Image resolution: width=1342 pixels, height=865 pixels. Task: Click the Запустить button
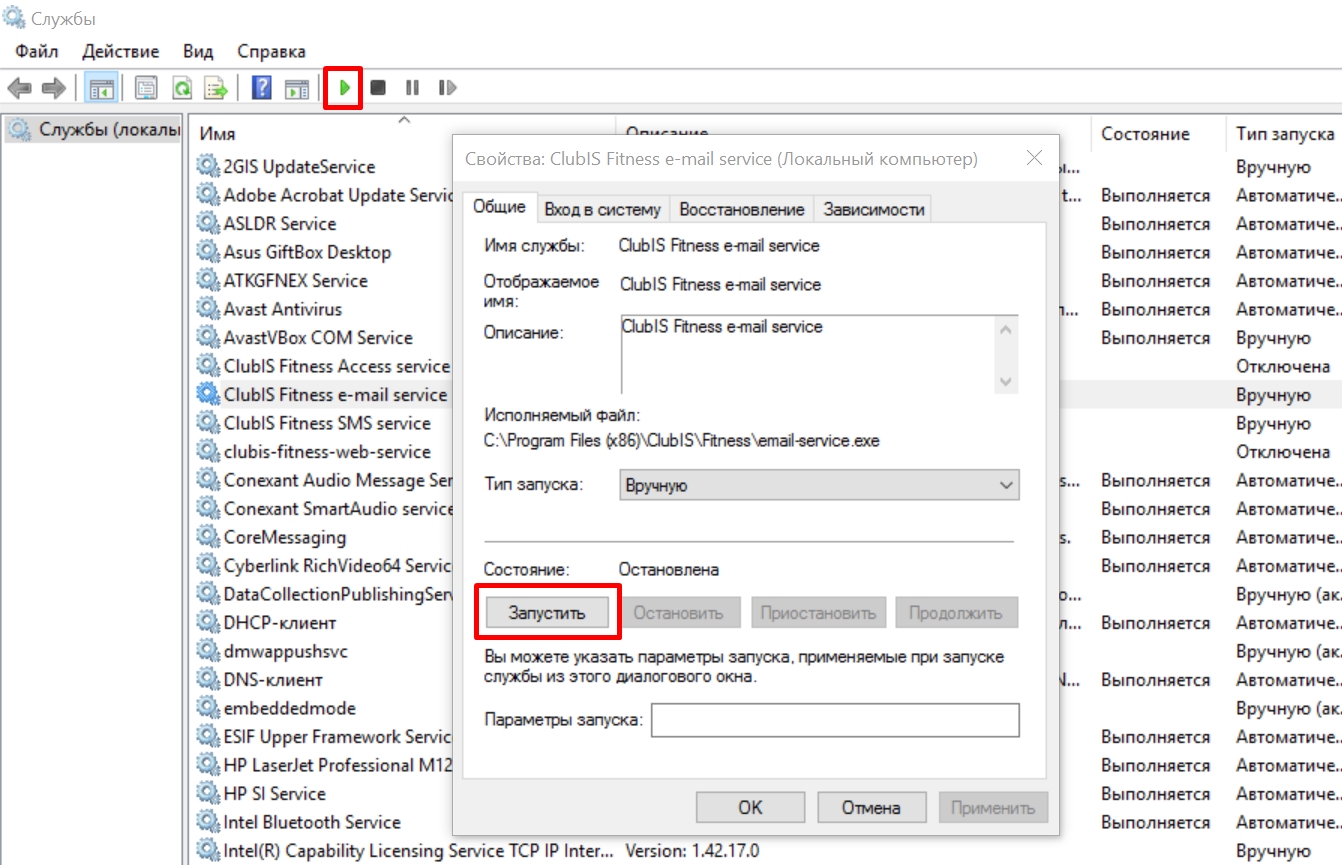[x=546, y=613]
